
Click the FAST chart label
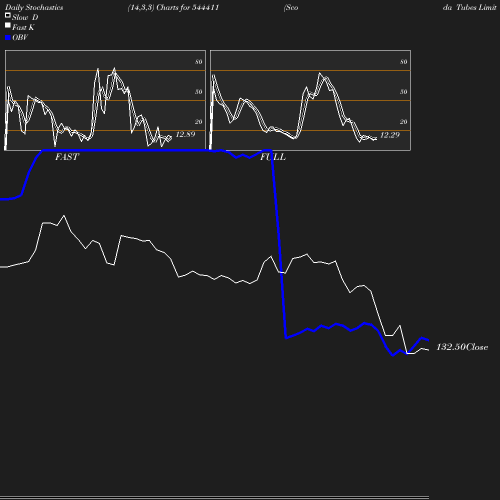pyautogui.click(x=67, y=157)
